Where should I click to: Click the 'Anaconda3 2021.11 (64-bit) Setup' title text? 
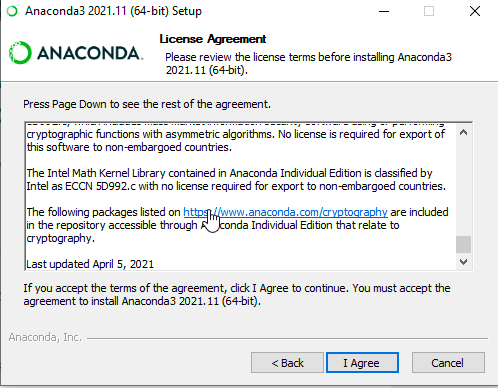(113, 11)
